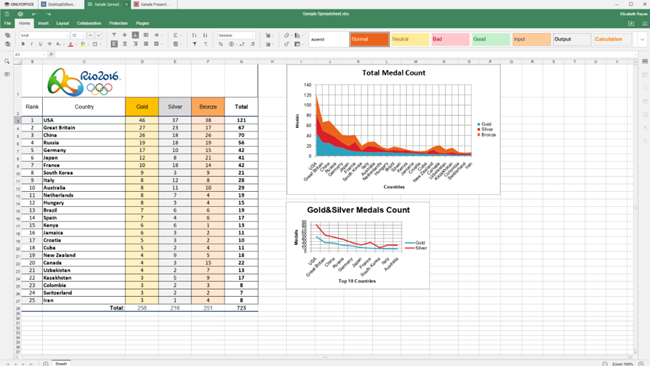
Task: Toggle Italic formatting
Action: [32, 44]
